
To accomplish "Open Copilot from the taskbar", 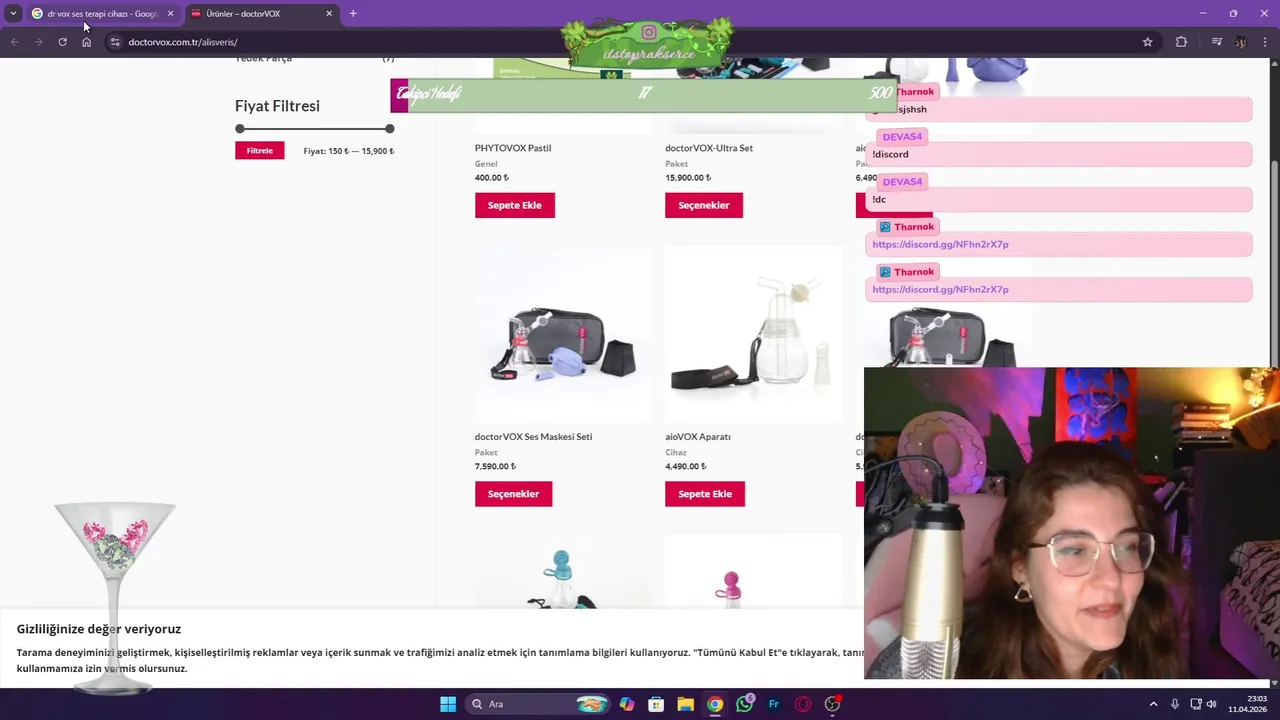I will [627, 704].
